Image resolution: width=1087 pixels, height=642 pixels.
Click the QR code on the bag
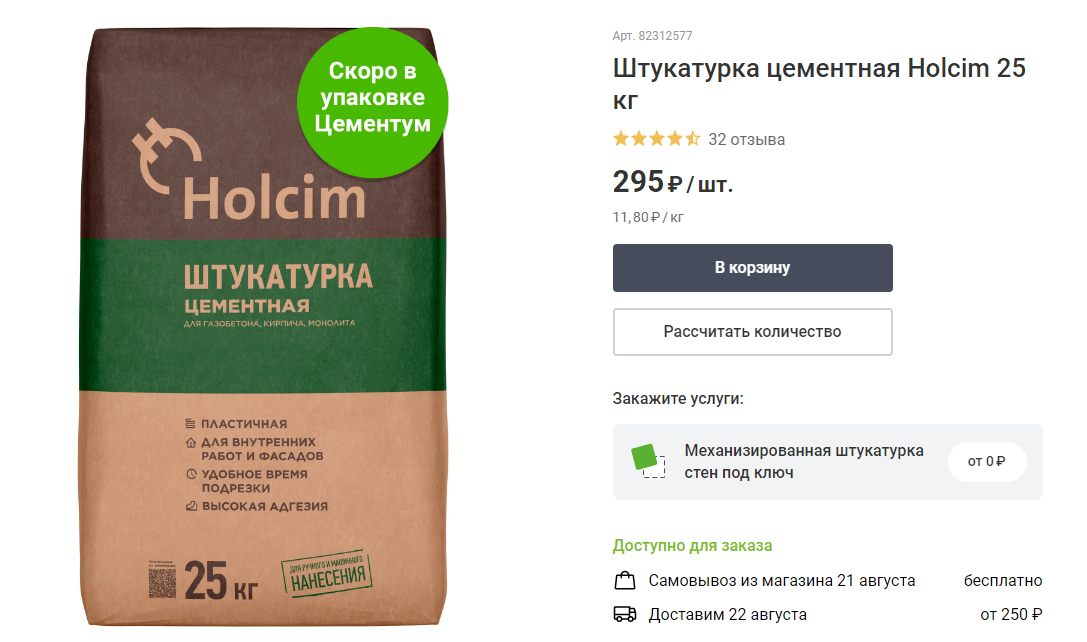coord(162,580)
